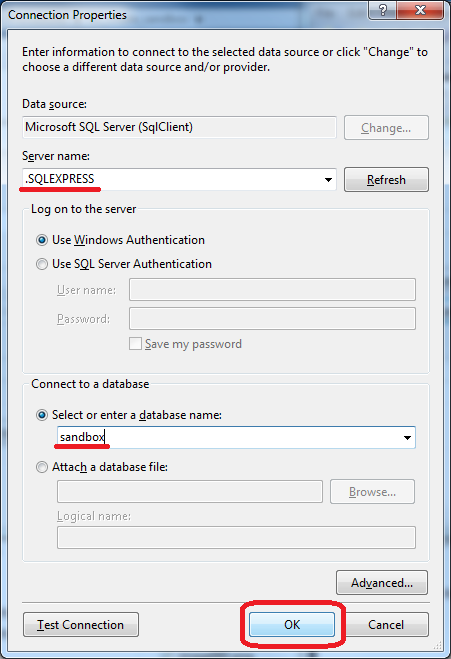
Task: Click the Refresh server list button
Action: (x=386, y=180)
